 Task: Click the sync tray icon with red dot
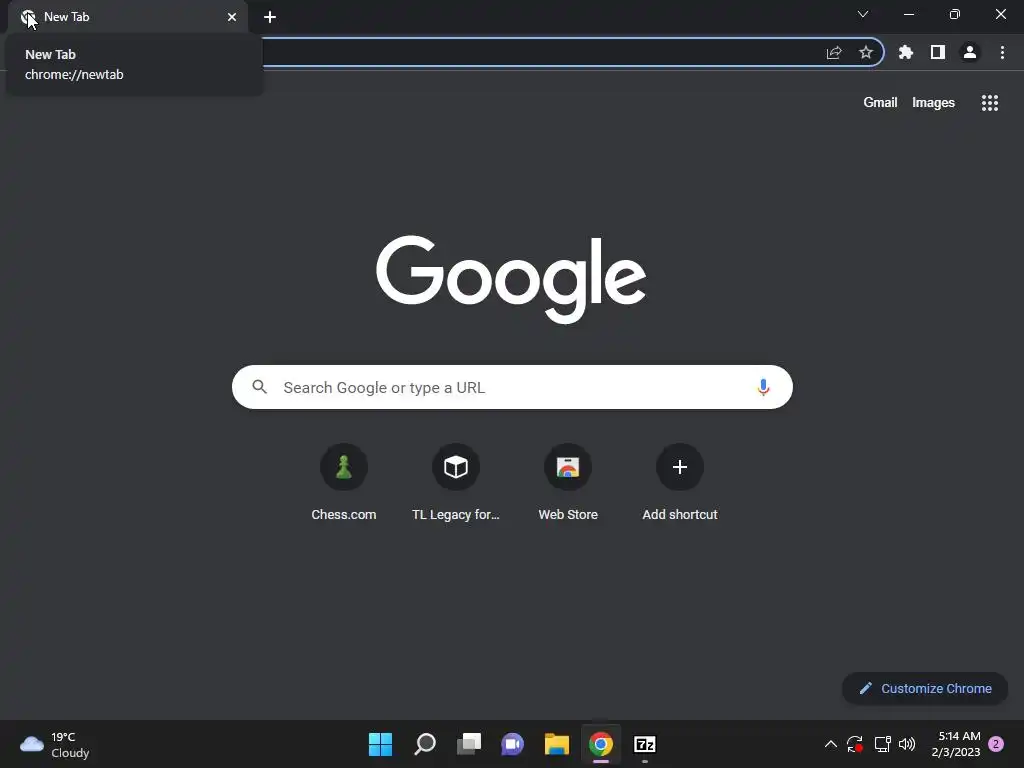[855, 744]
